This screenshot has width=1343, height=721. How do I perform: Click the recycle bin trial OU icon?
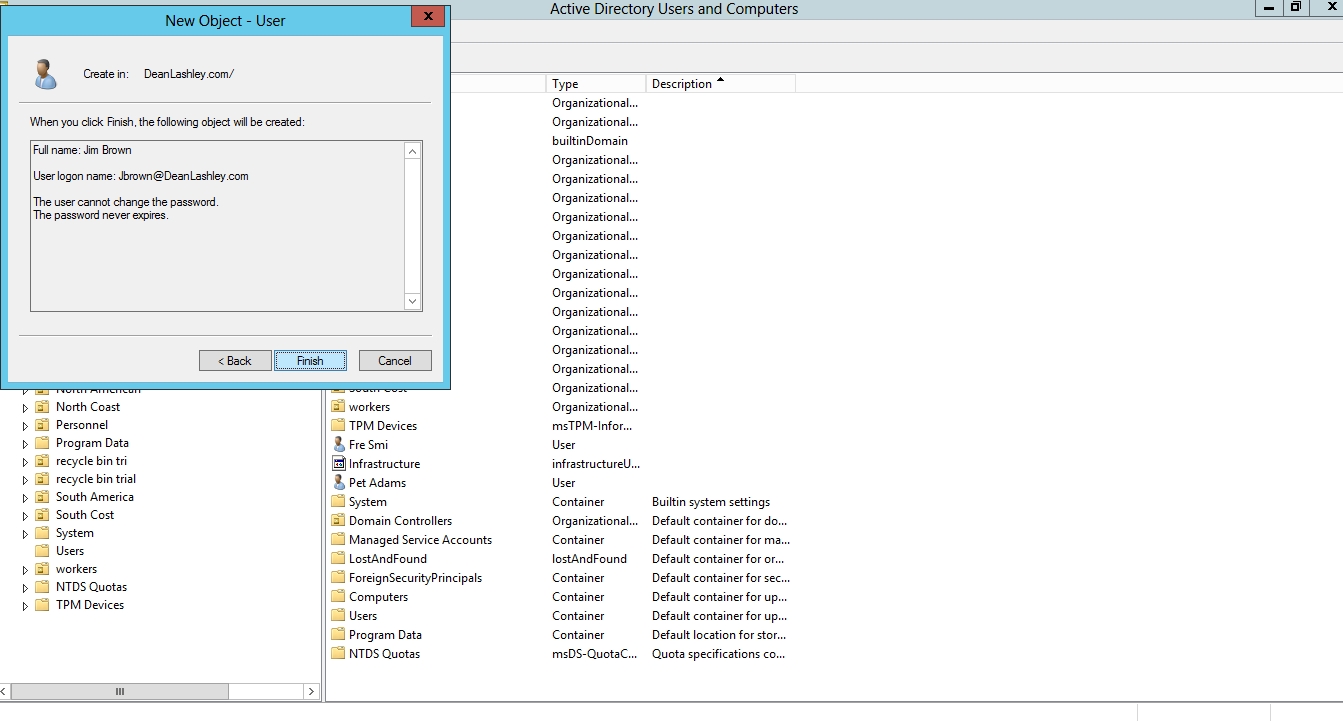coord(42,479)
